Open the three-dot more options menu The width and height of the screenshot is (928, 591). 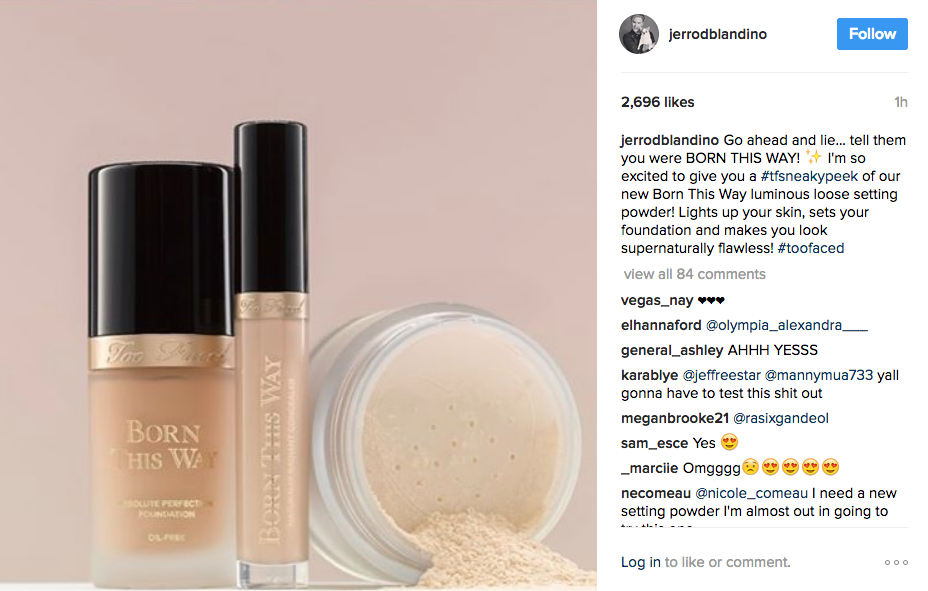896,562
